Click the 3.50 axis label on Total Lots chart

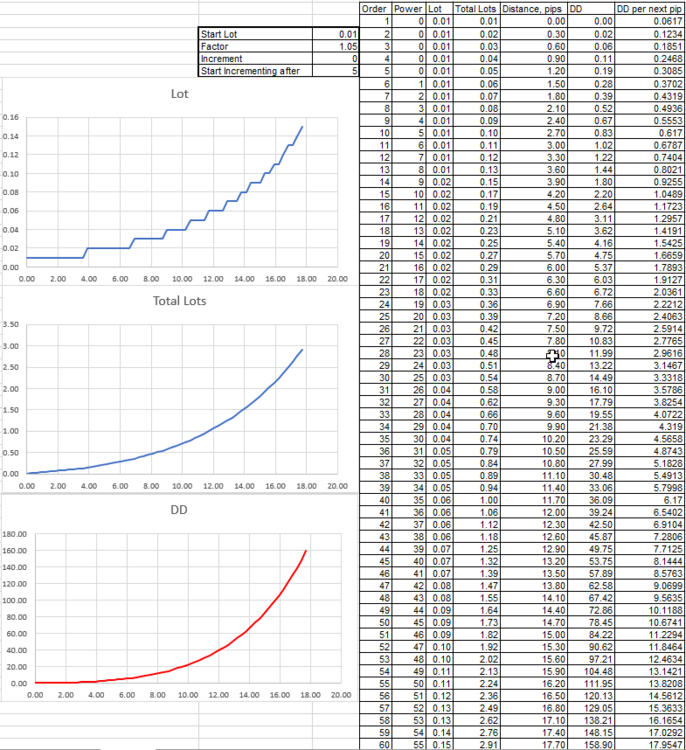(11, 324)
